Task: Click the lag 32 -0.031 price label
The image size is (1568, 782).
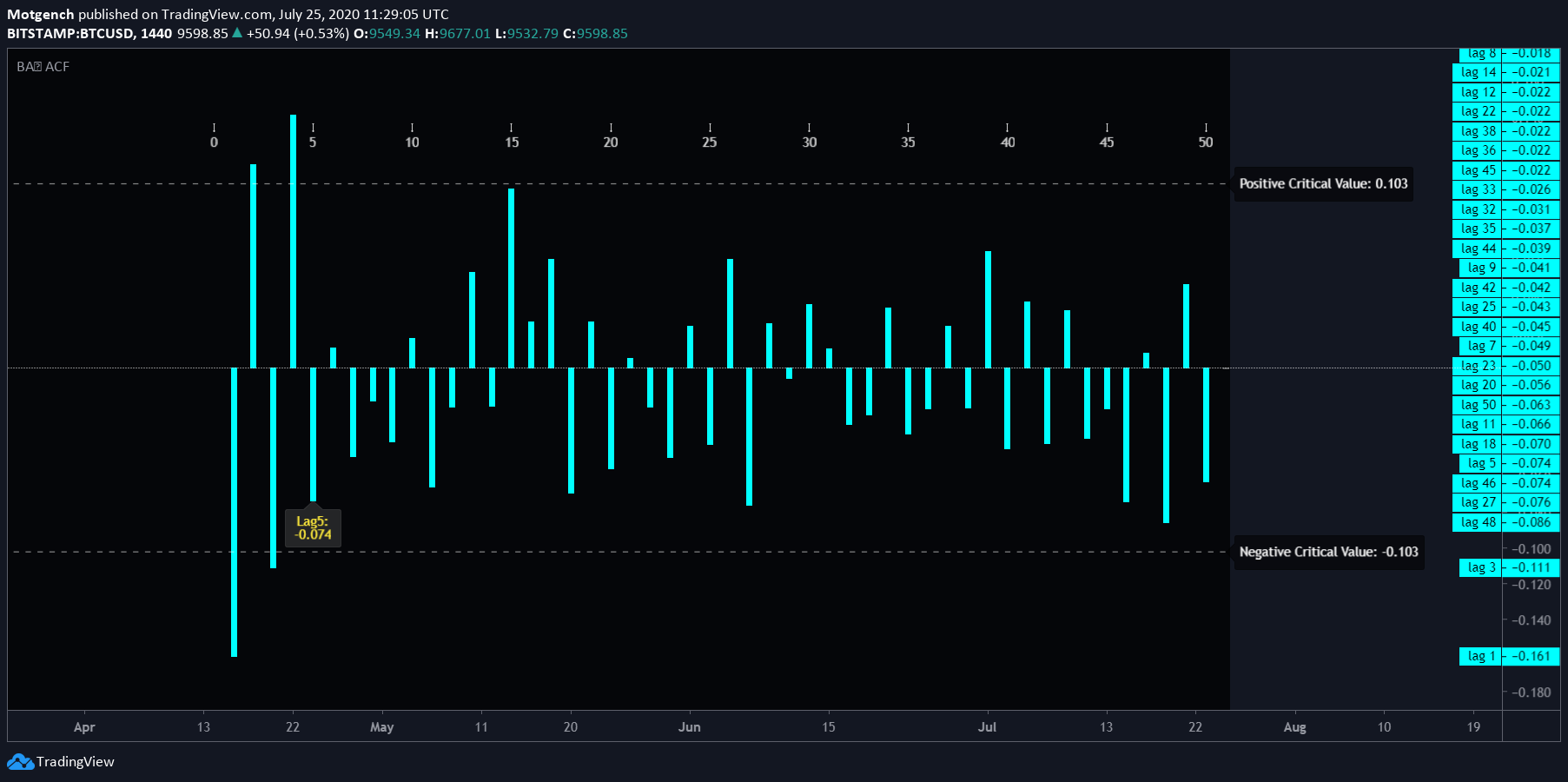Action: [1506, 209]
